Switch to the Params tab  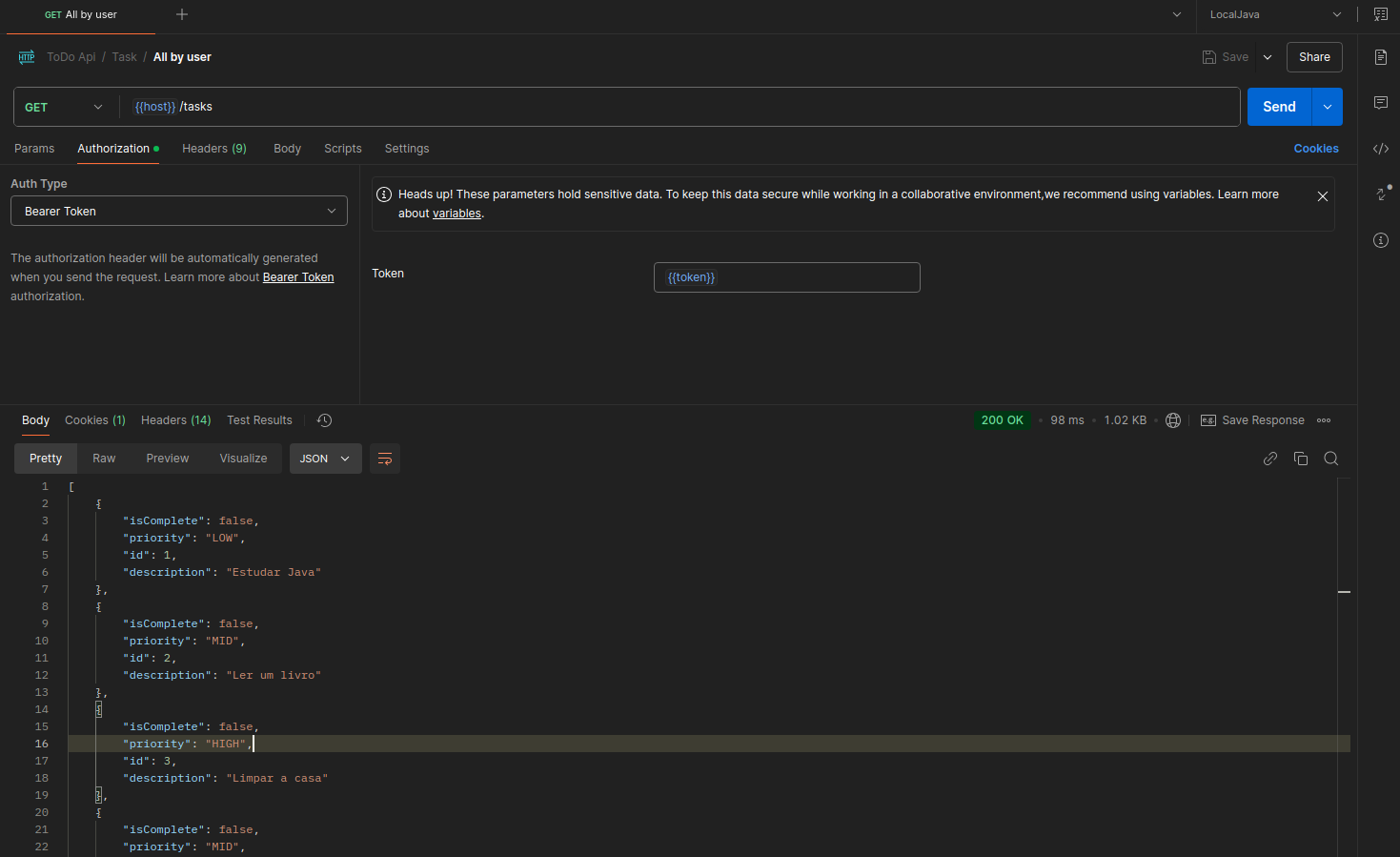[34, 149]
